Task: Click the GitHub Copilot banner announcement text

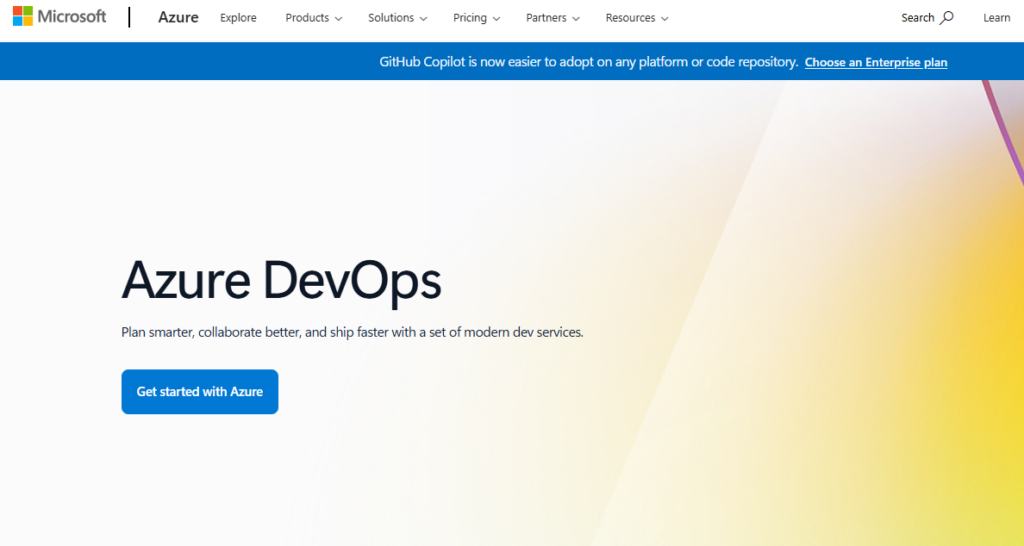Action: click(x=588, y=62)
